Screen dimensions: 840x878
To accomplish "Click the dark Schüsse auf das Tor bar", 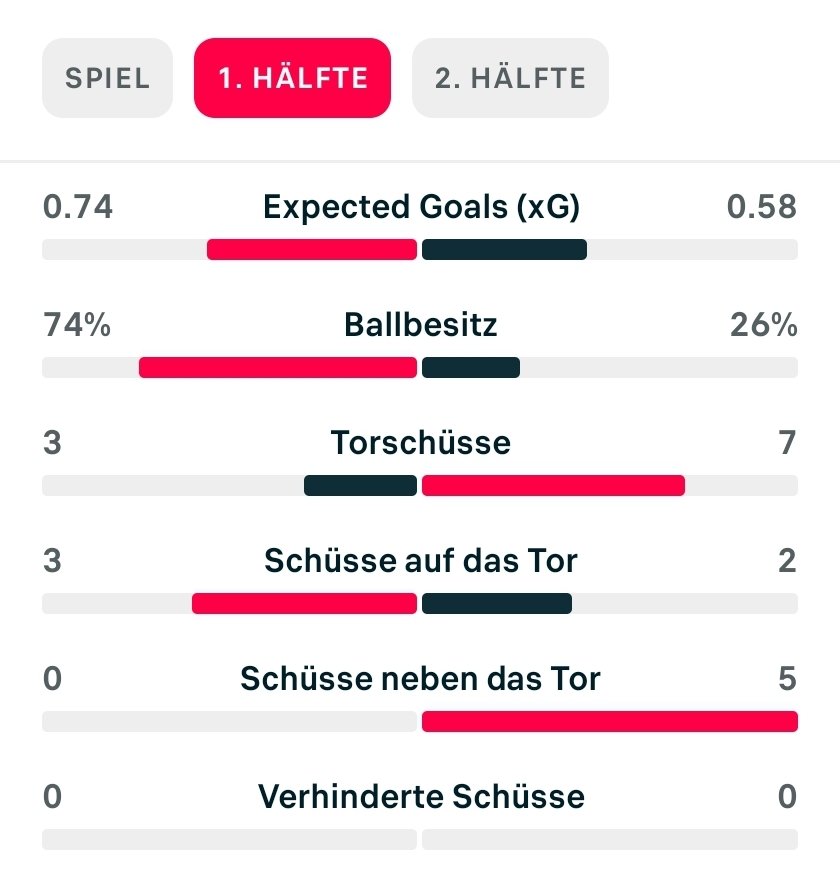I will coord(497,604).
